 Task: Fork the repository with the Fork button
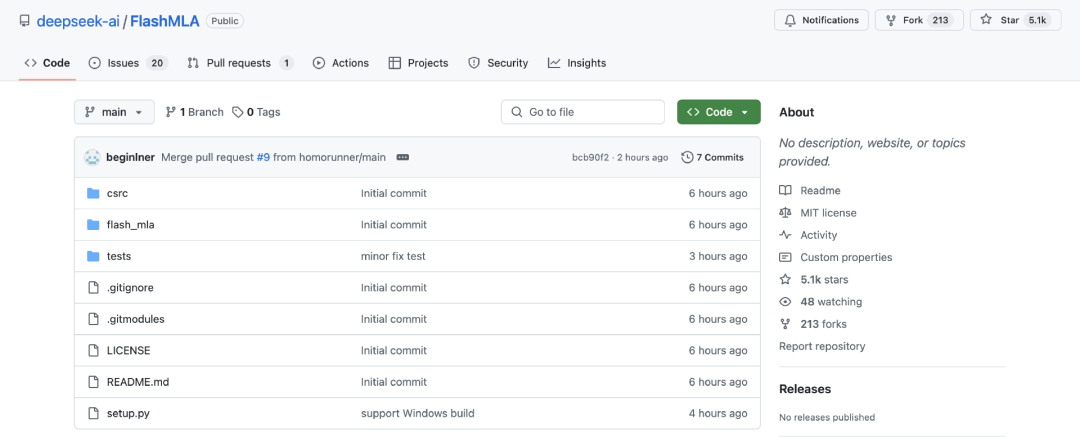pos(919,20)
